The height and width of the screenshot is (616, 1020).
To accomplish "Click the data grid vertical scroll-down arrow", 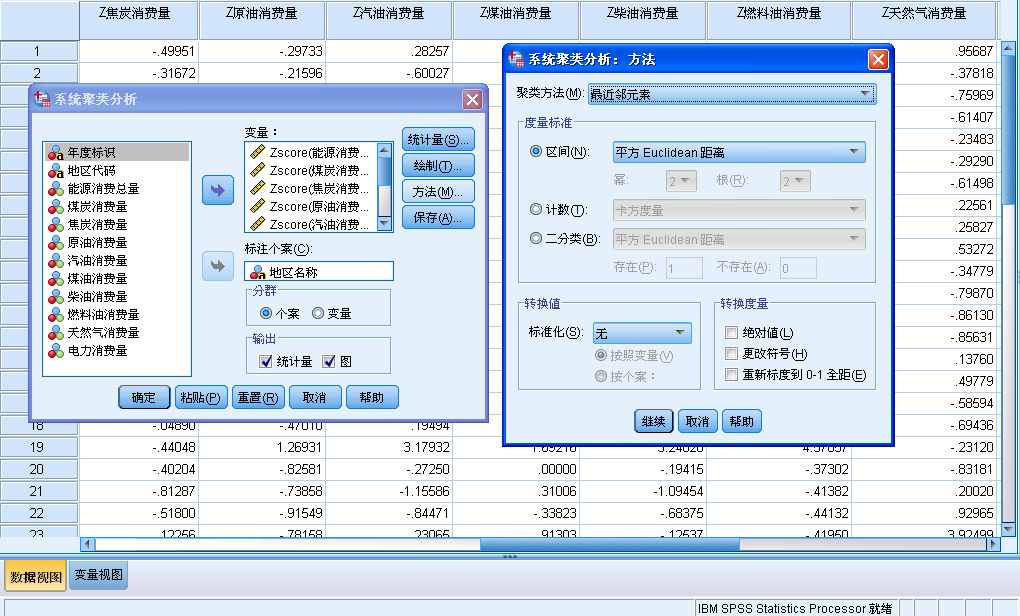I will coord(1009,529).
